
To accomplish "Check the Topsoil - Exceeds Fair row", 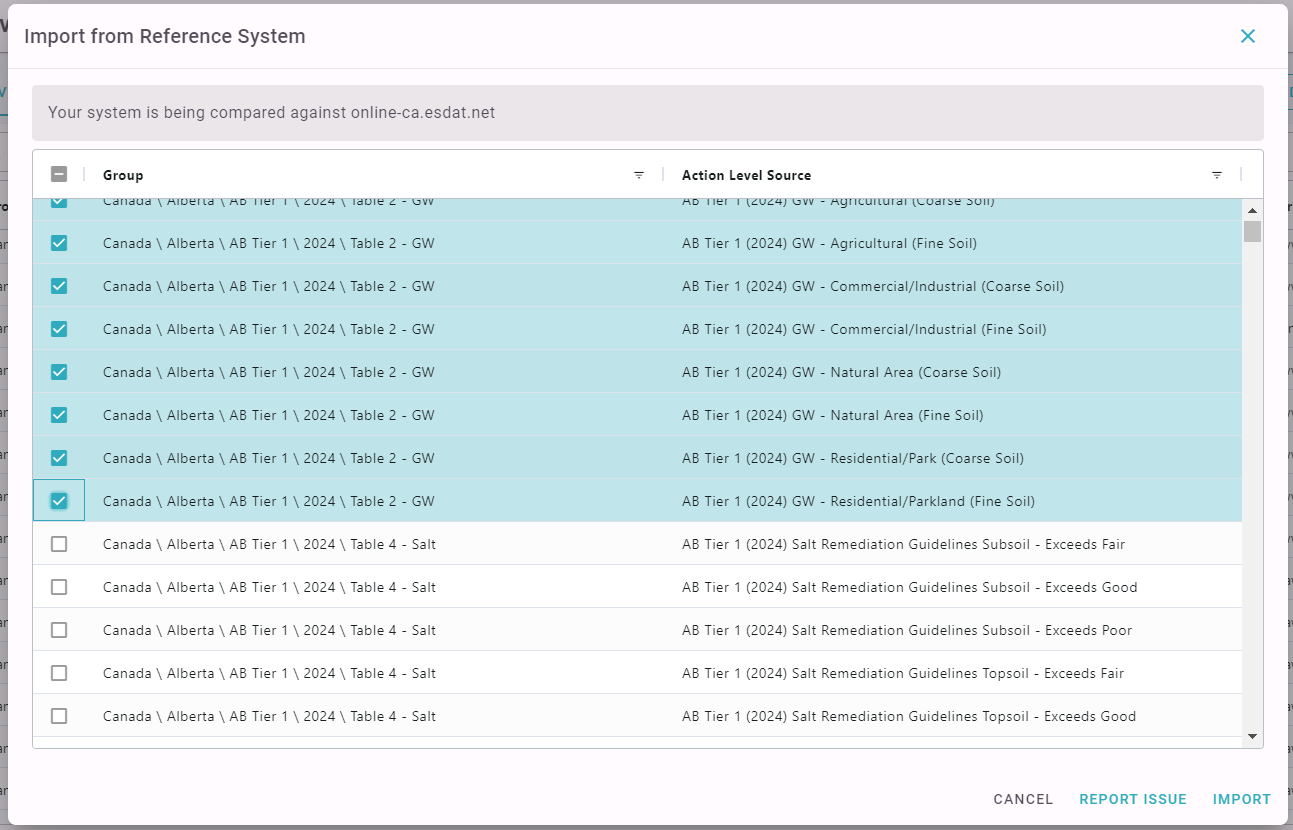I will coord(59,673).
